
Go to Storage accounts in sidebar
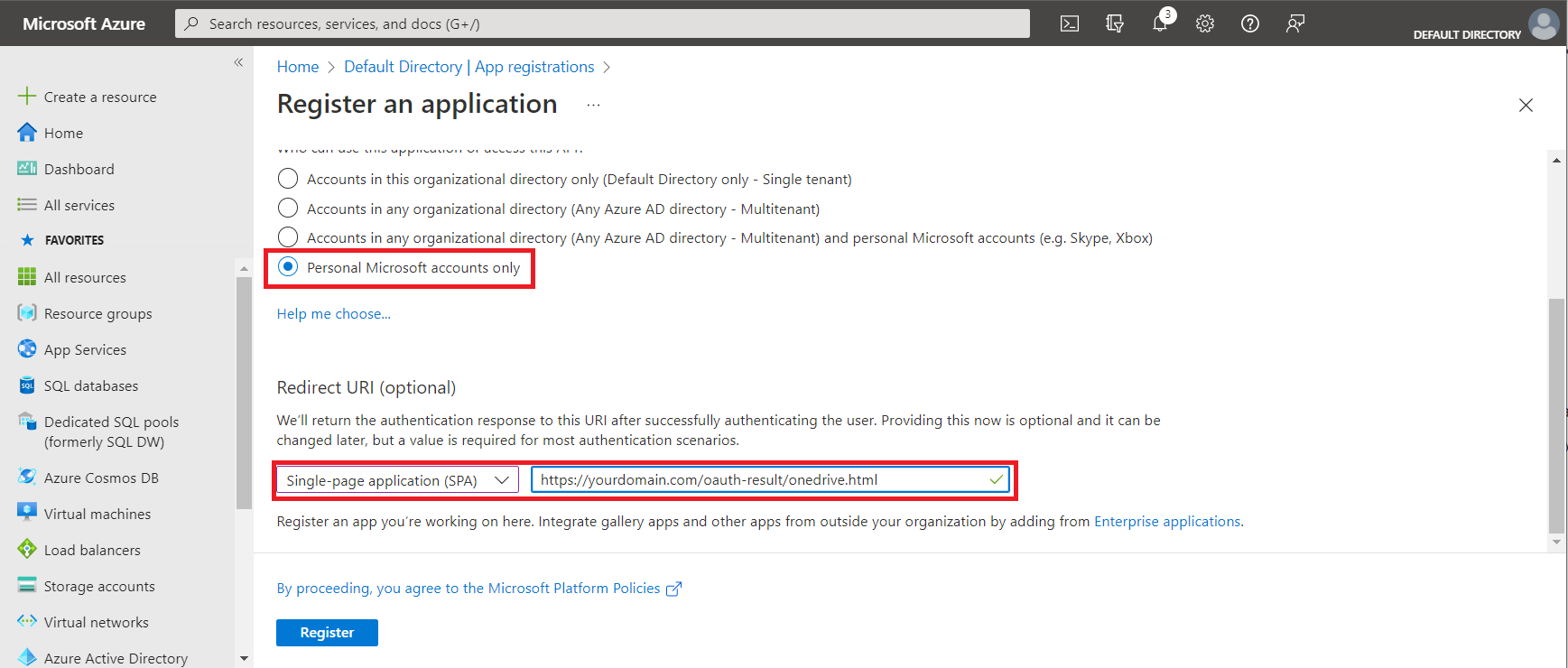[x=99, y=586]
